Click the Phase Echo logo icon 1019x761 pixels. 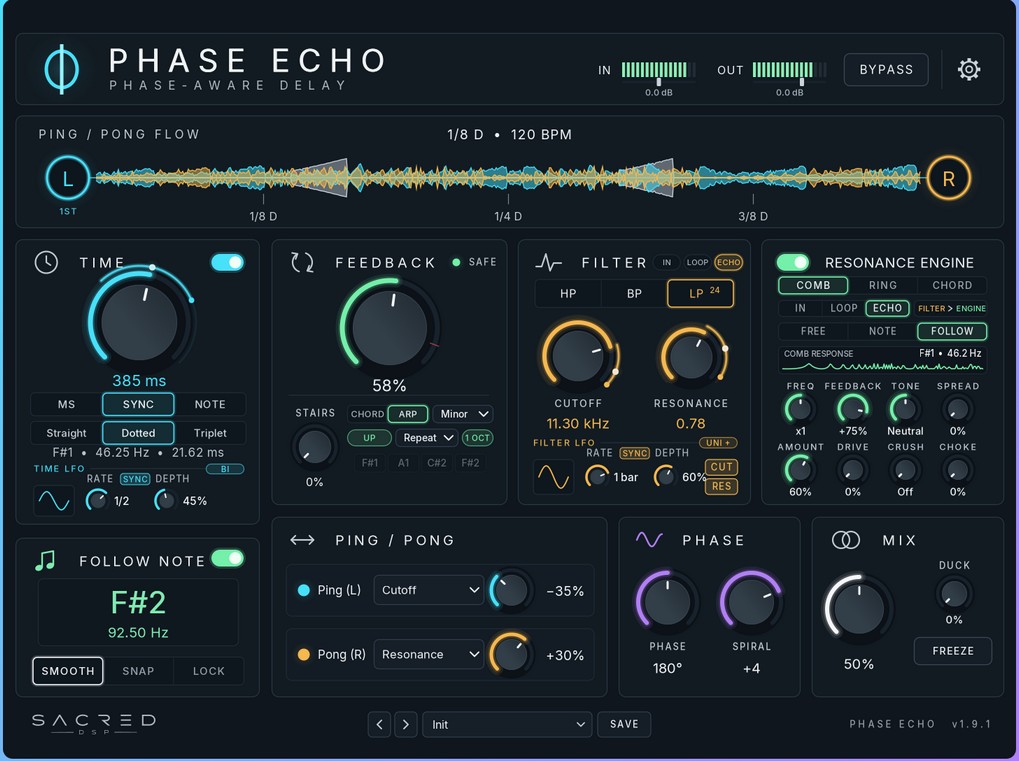(62, 69)
